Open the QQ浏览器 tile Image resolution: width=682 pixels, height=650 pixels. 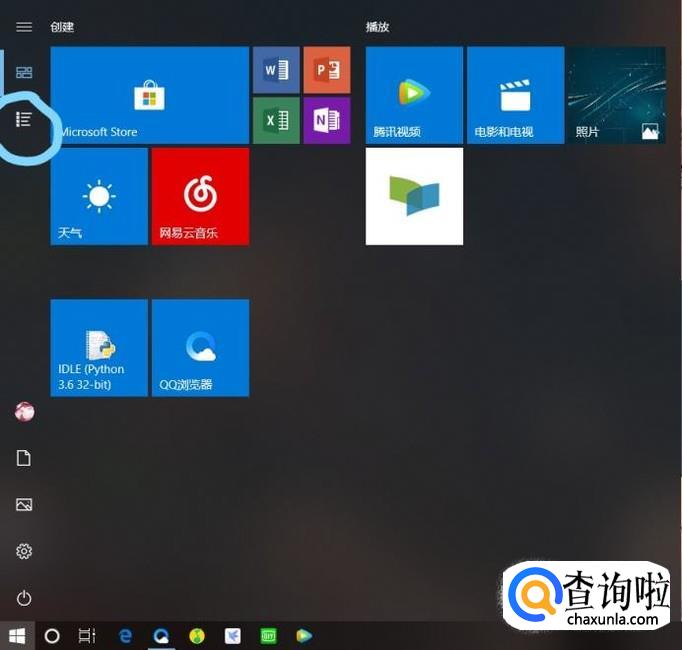pyautogui.click(x=201, y=348)
